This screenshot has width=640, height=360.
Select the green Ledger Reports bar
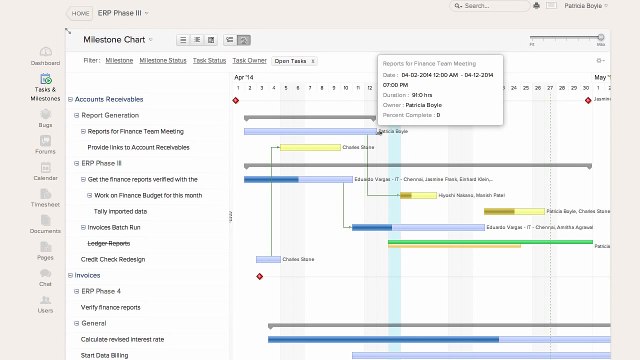(490, 242)
